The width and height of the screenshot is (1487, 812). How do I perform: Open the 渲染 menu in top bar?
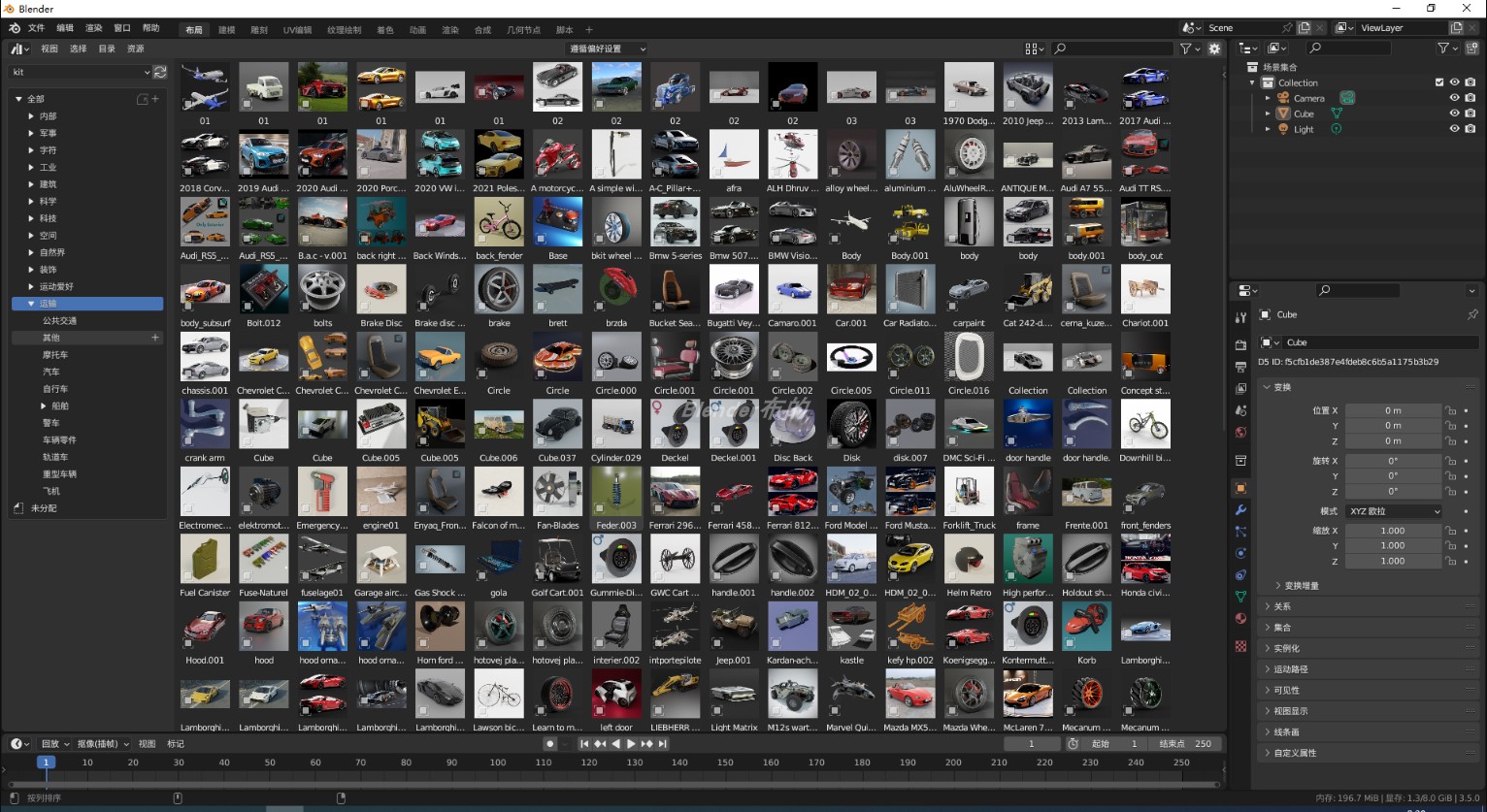94,28
